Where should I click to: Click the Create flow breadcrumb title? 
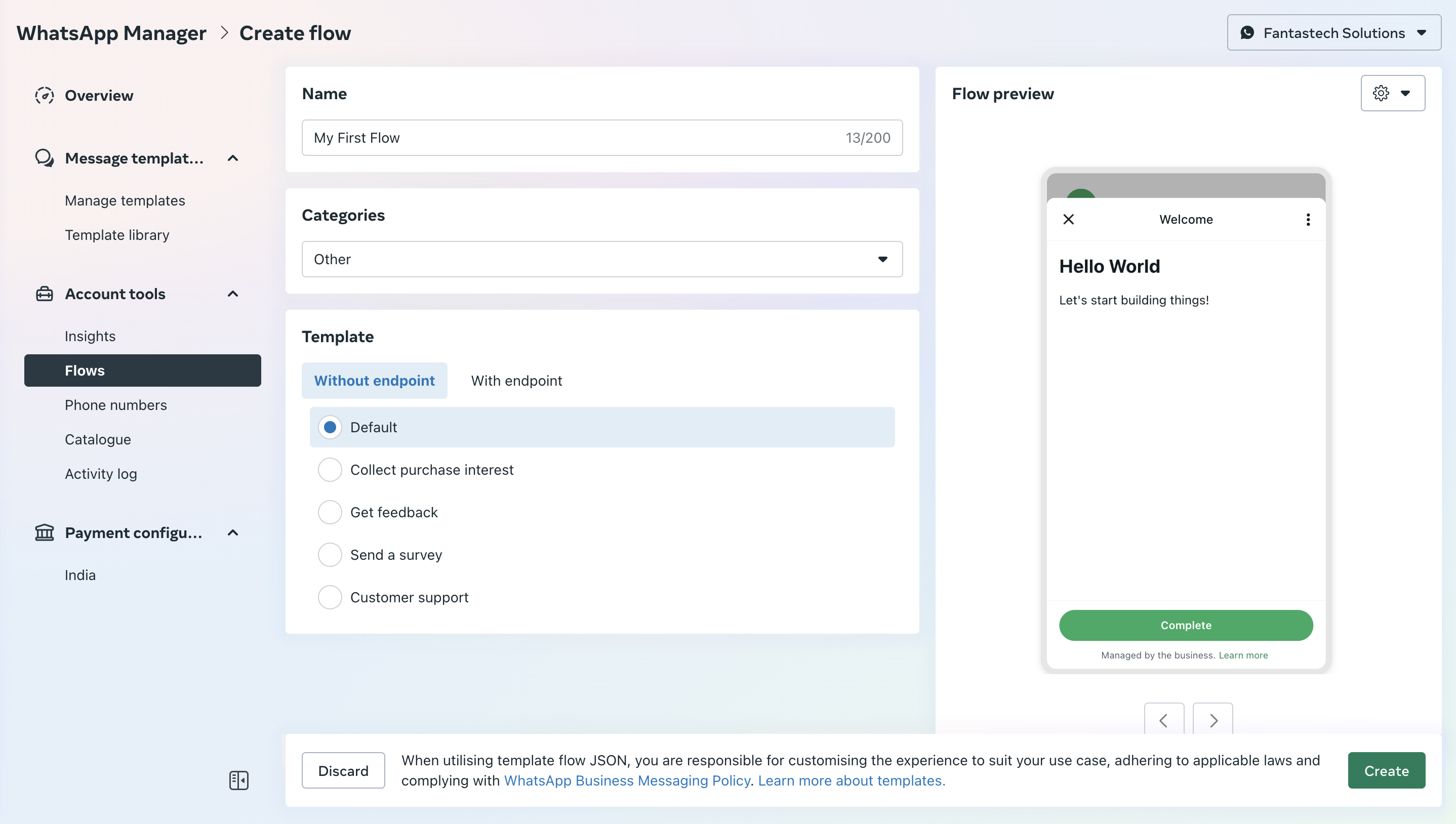[295, 33]
